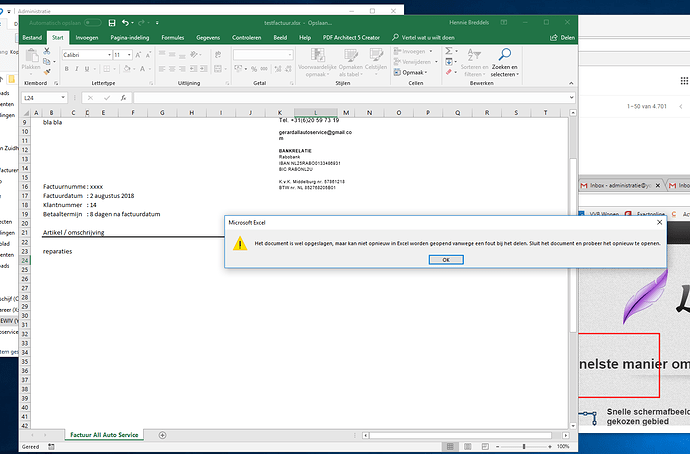Open the Opmaak dropdown in Cellen group

(411, 72)
